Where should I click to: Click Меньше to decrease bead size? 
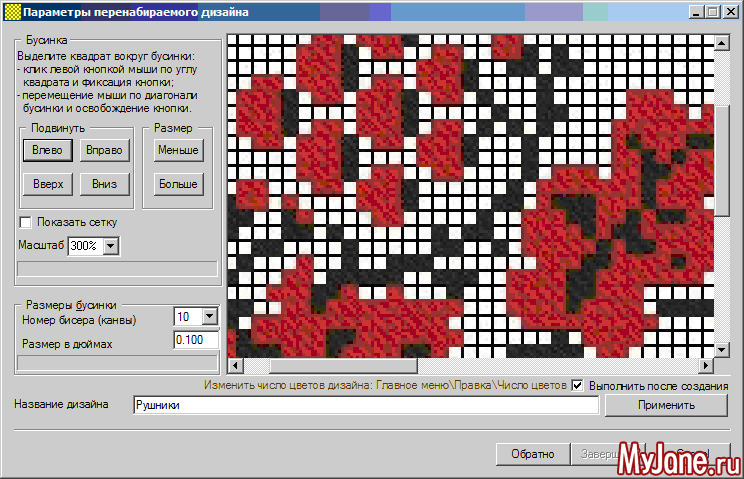pos(178,150)
